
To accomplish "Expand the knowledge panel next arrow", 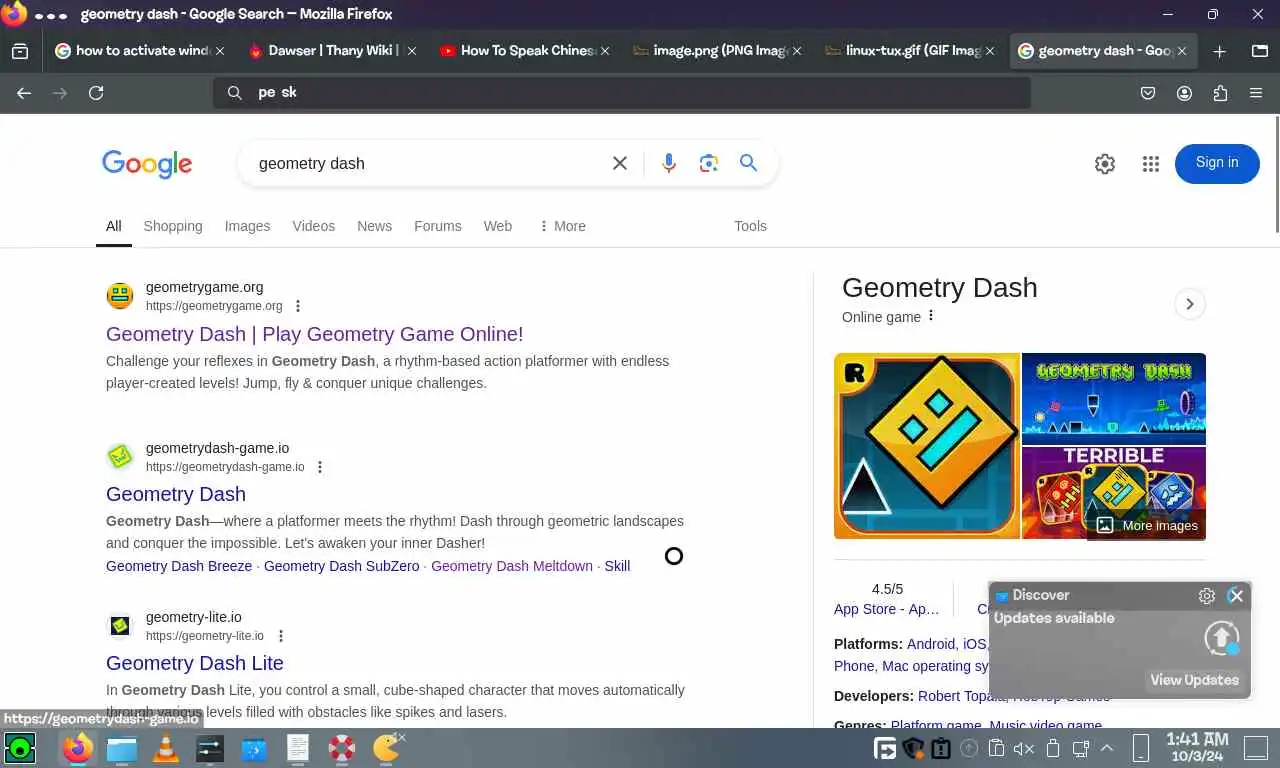I will (1190, 304).
